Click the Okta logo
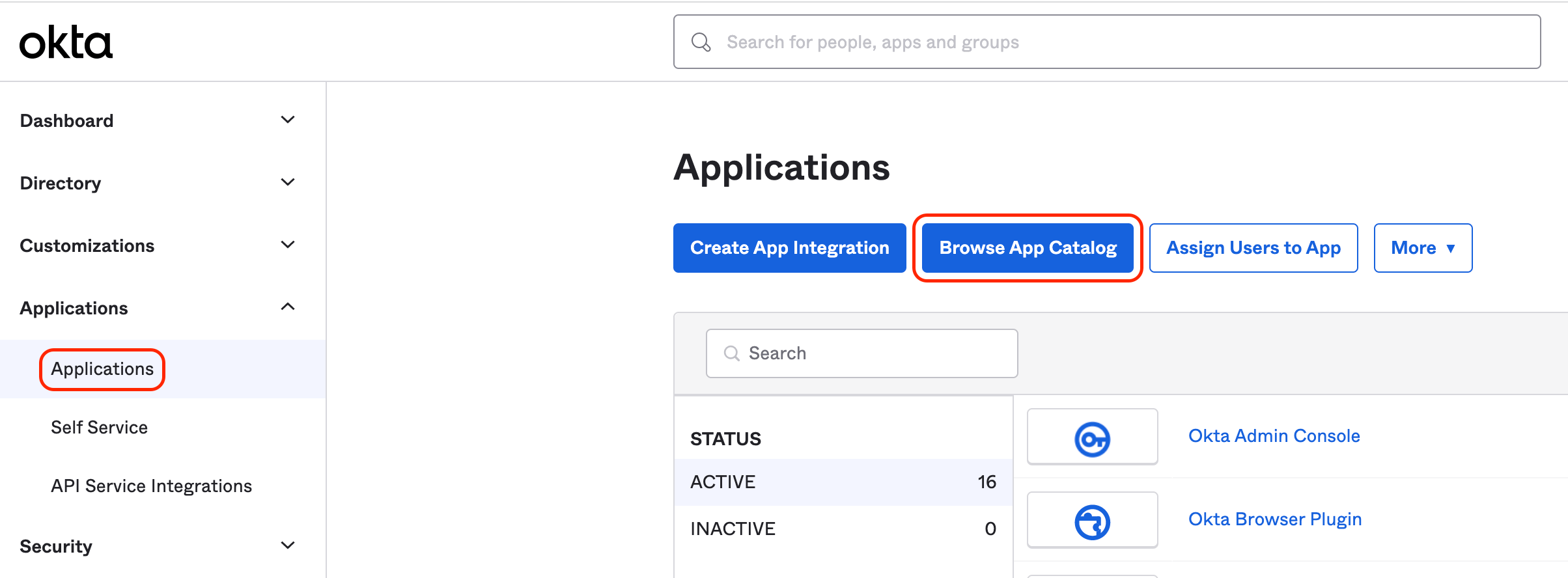The width and height of the screenshot is (1568, 578). pos(65,41)
